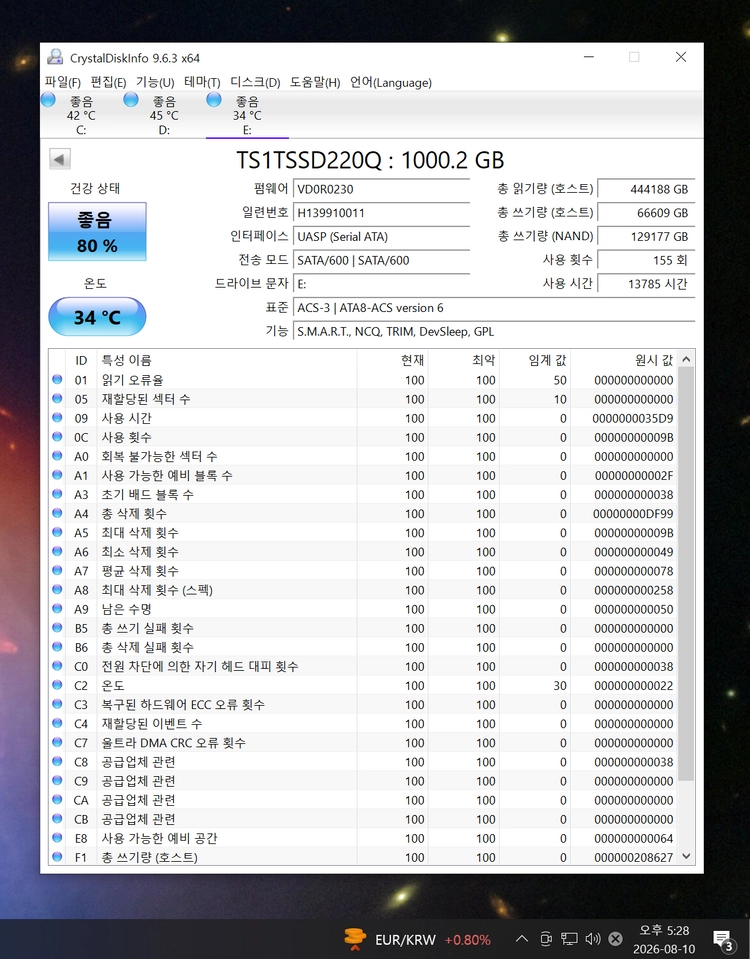Open the EUR/KRW taskbar widget
The image size is (750, 959).
tap(416, 939)
